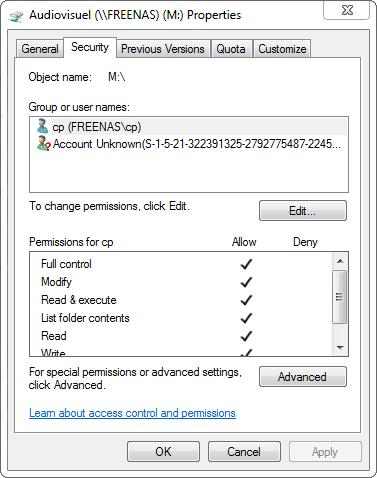Click permissions list scroll down arrow
Image resolution: width=377 pixels, height=478 pixels.
340,348
